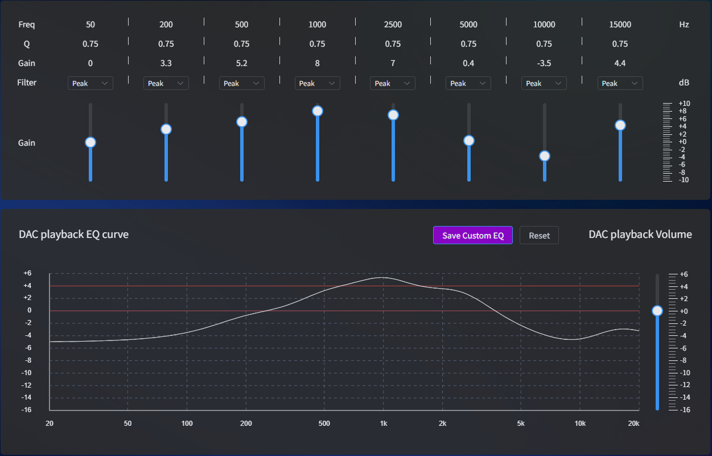Select the 15000 frequency value field
This screenshot has width=712, height=456.
[x=620, y=25]
